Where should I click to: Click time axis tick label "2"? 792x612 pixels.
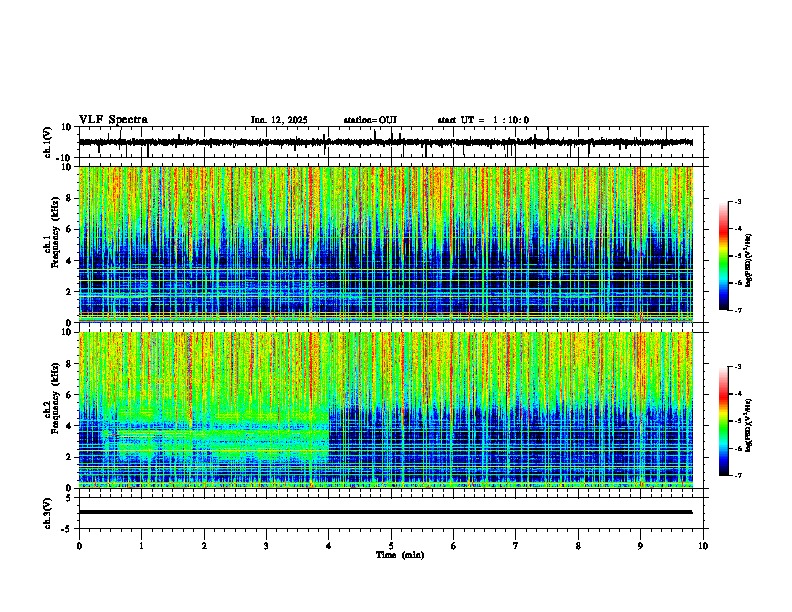pyautogui.click(x=204, y=546)
